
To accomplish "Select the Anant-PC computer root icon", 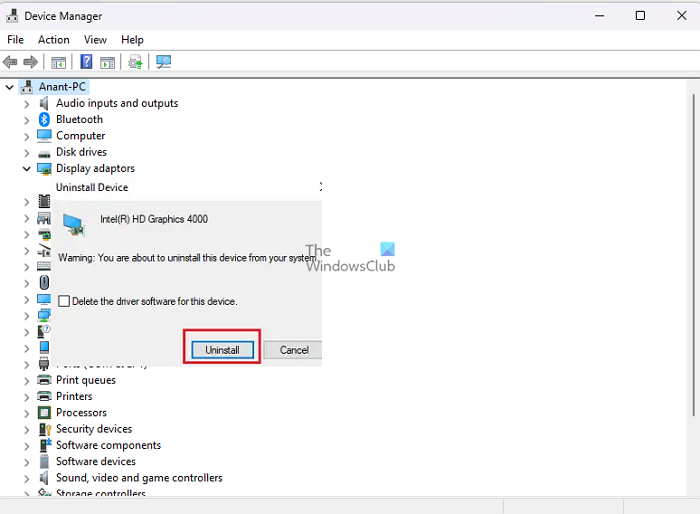I will tap(27, 87).
